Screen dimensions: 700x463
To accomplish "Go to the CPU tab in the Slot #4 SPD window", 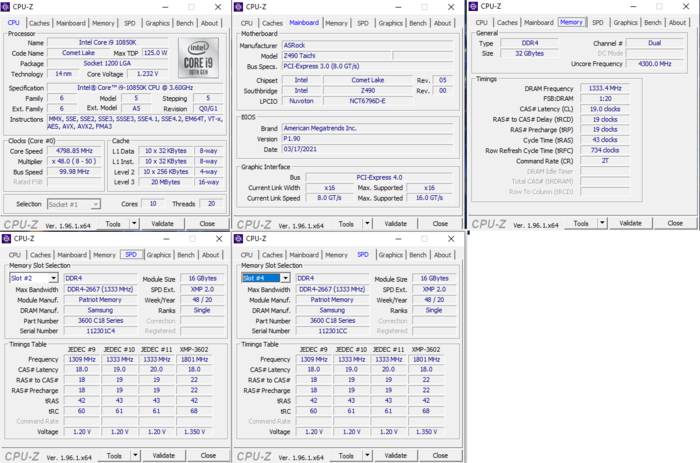I will click(246, 255).
